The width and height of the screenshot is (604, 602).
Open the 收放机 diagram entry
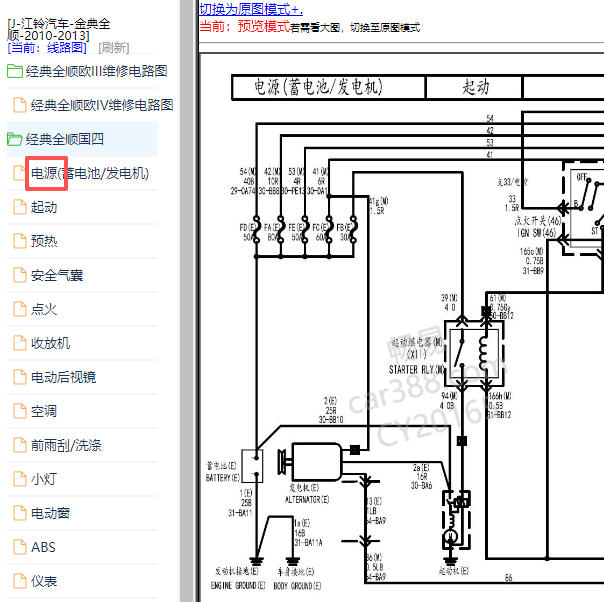pyautogui.click(x=50, y=343)
